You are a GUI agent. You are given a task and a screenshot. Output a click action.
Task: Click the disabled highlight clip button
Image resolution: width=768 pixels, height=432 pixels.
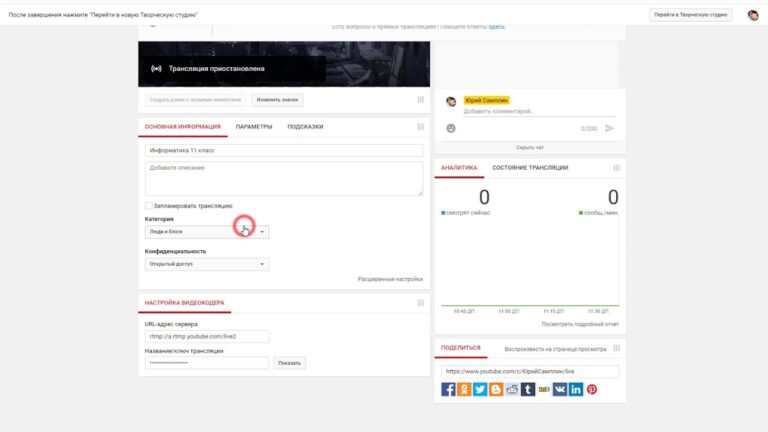coord(195,100)
